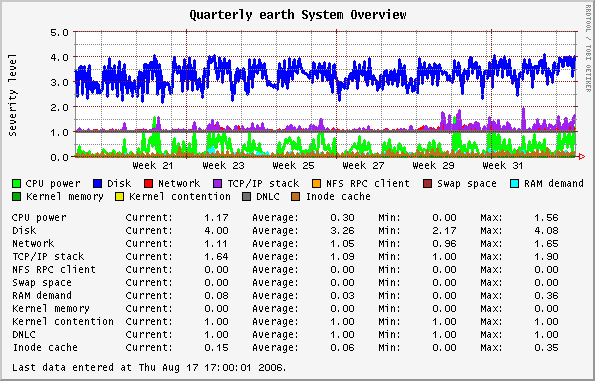
Task: Select Disk Average value 3.26
Action: coord(342,231)
